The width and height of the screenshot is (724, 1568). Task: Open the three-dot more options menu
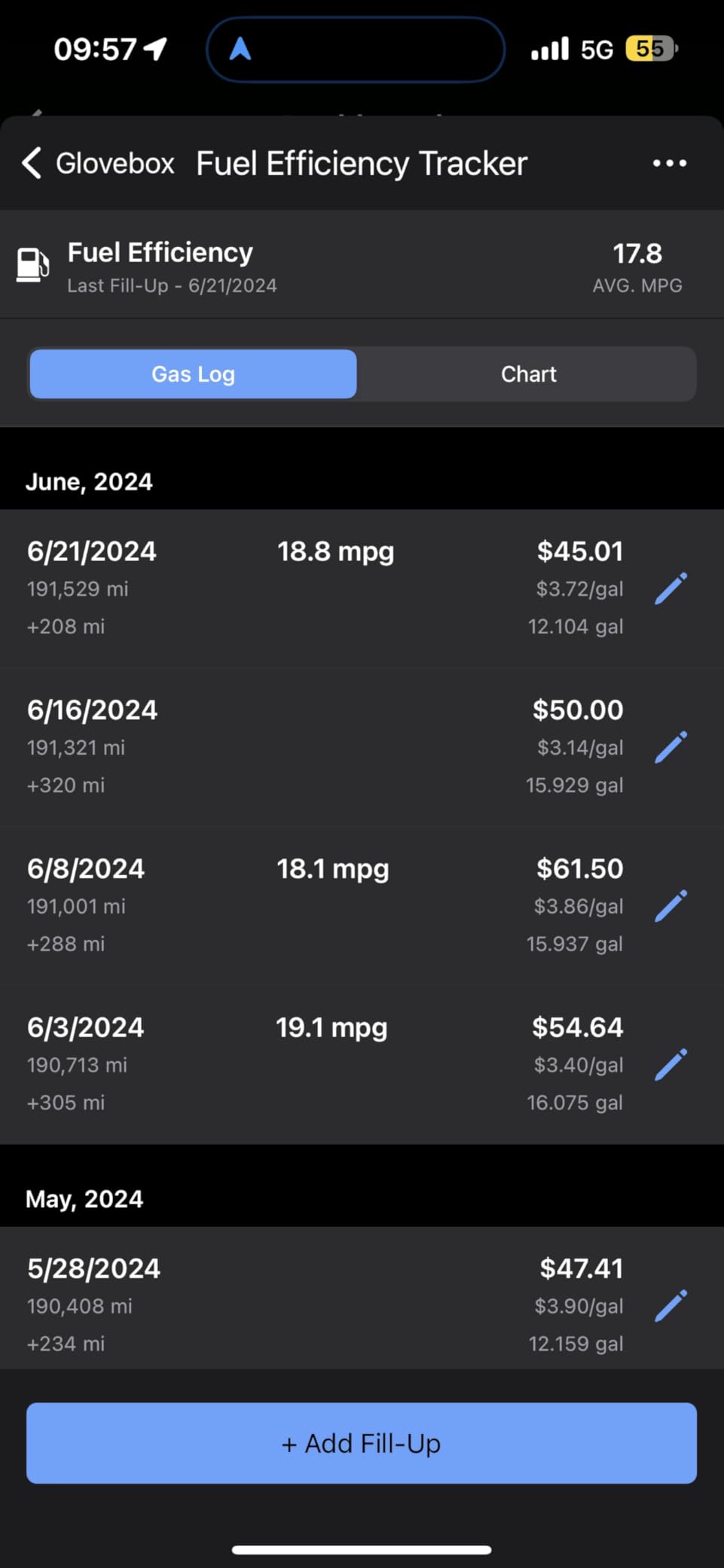tap(669, 163)
